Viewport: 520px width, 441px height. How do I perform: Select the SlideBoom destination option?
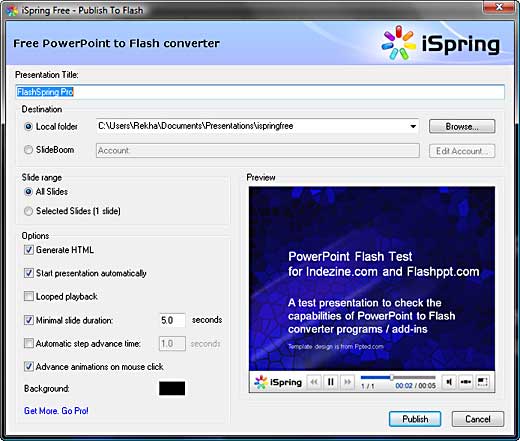(x=28, y=150)
